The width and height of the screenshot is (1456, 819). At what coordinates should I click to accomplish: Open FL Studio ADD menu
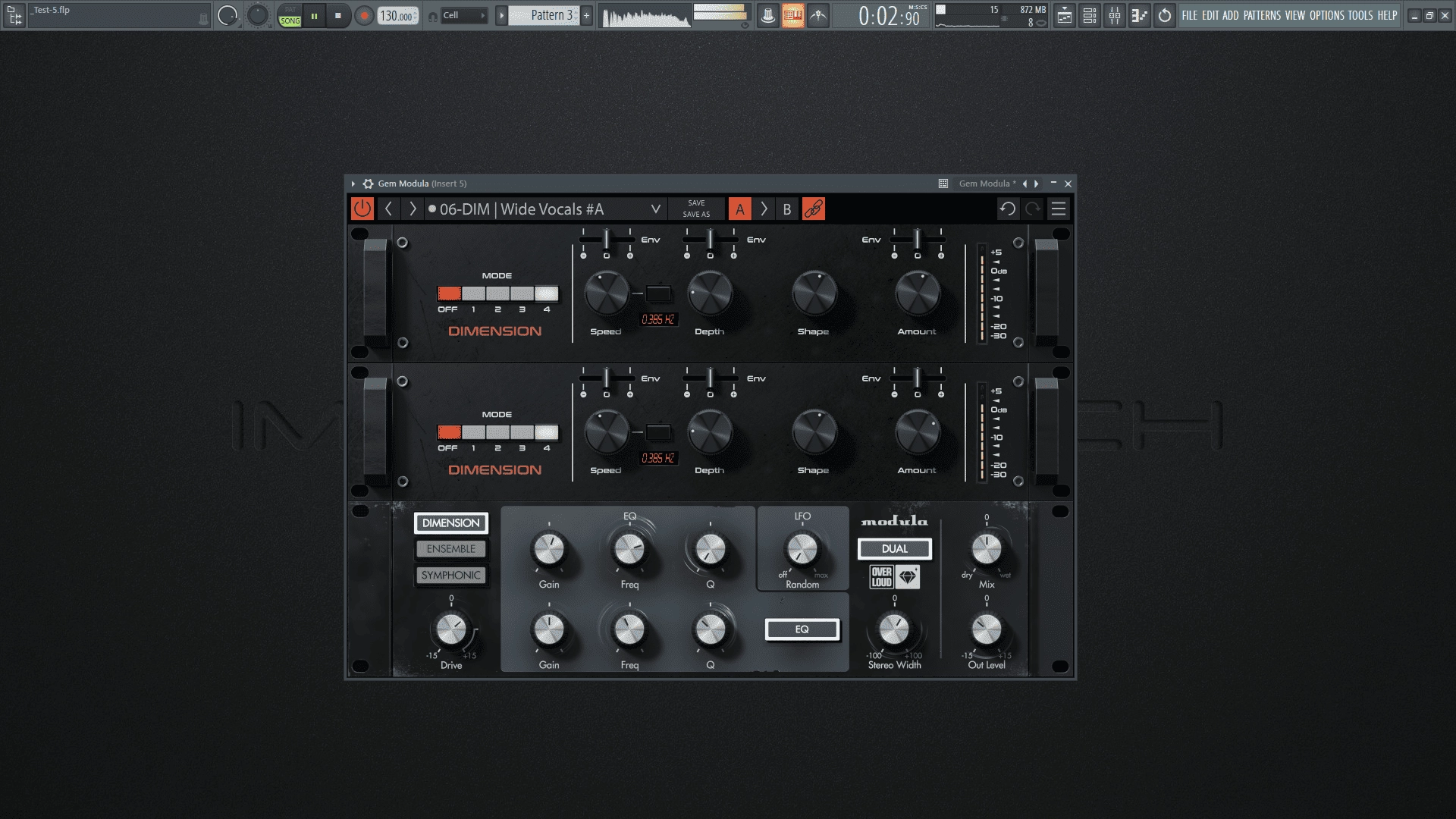1230,15
